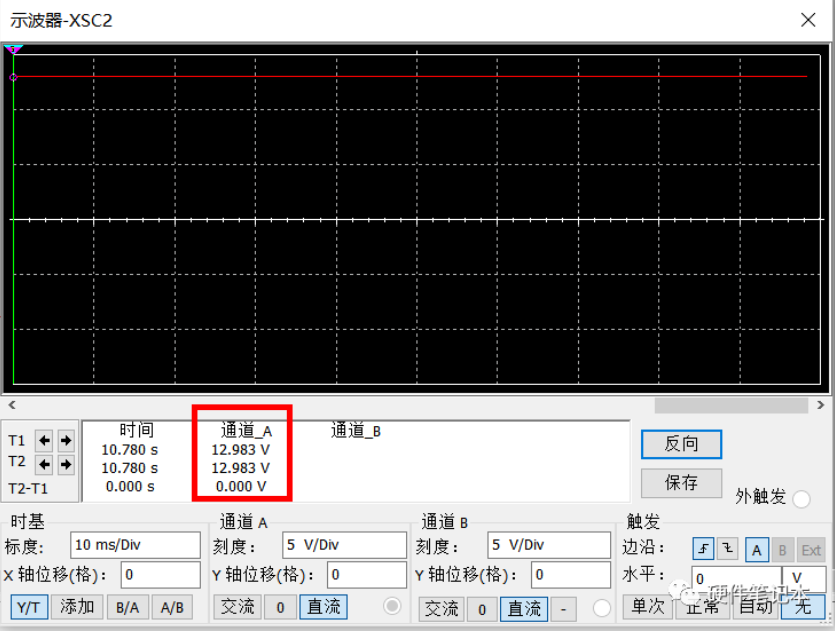835x632 pixels.
Task: Select channel A terminal radio button
Action: 393,606
